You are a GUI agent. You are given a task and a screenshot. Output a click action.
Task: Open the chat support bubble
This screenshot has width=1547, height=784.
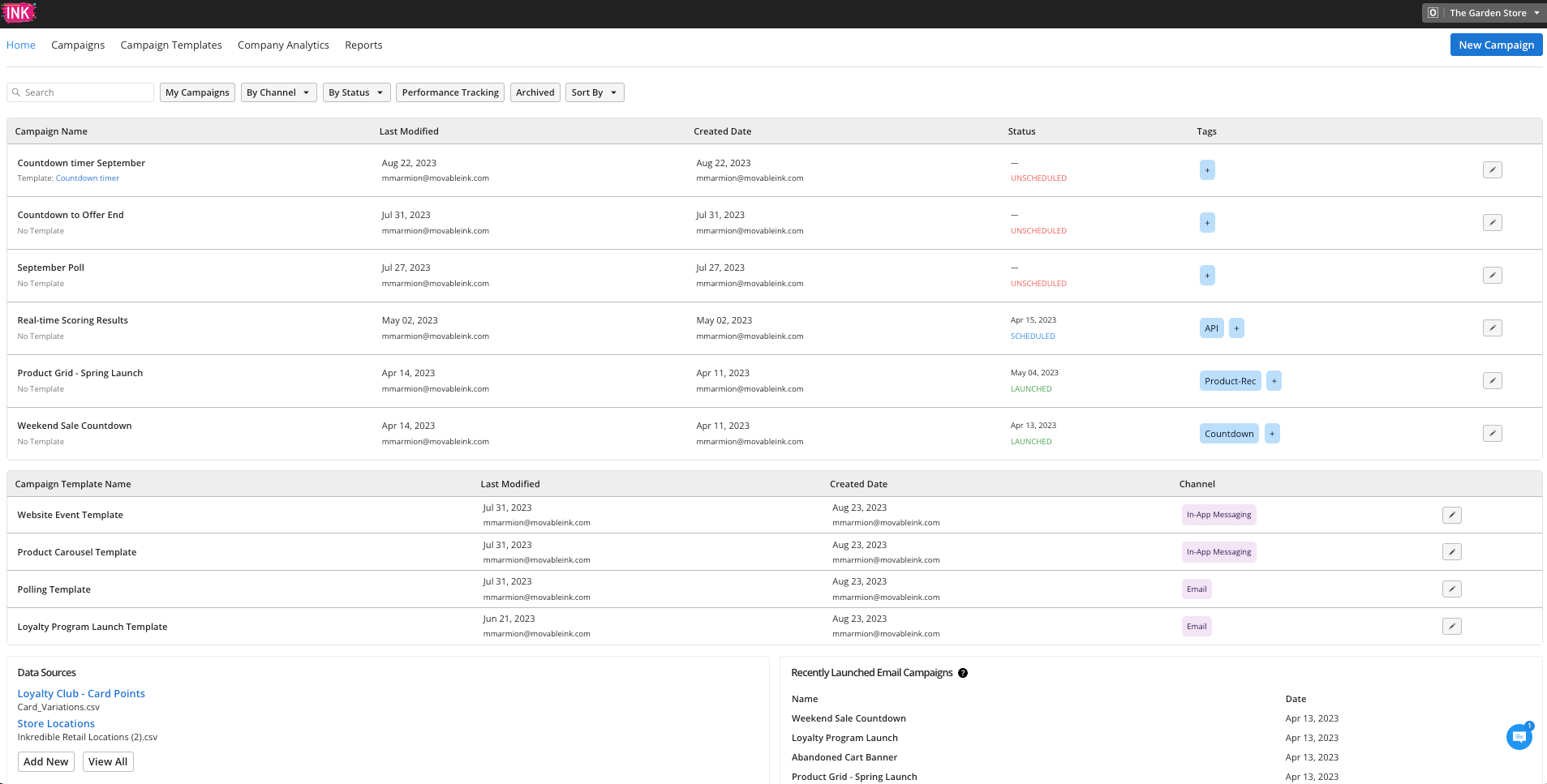[1519, 737]
